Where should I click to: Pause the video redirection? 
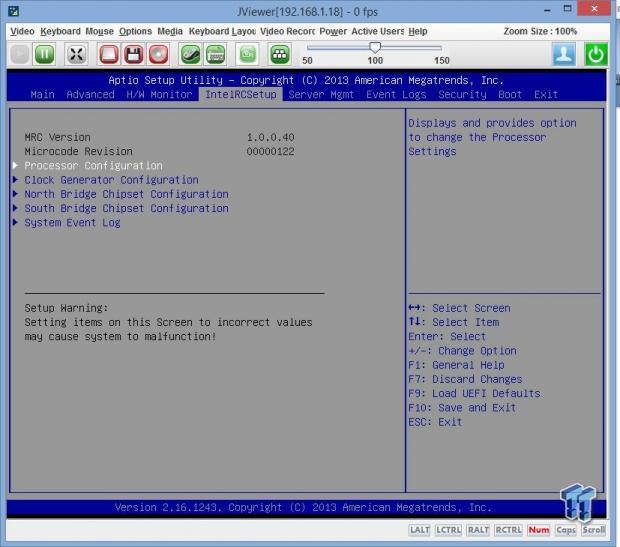click(x=44, y=54)
